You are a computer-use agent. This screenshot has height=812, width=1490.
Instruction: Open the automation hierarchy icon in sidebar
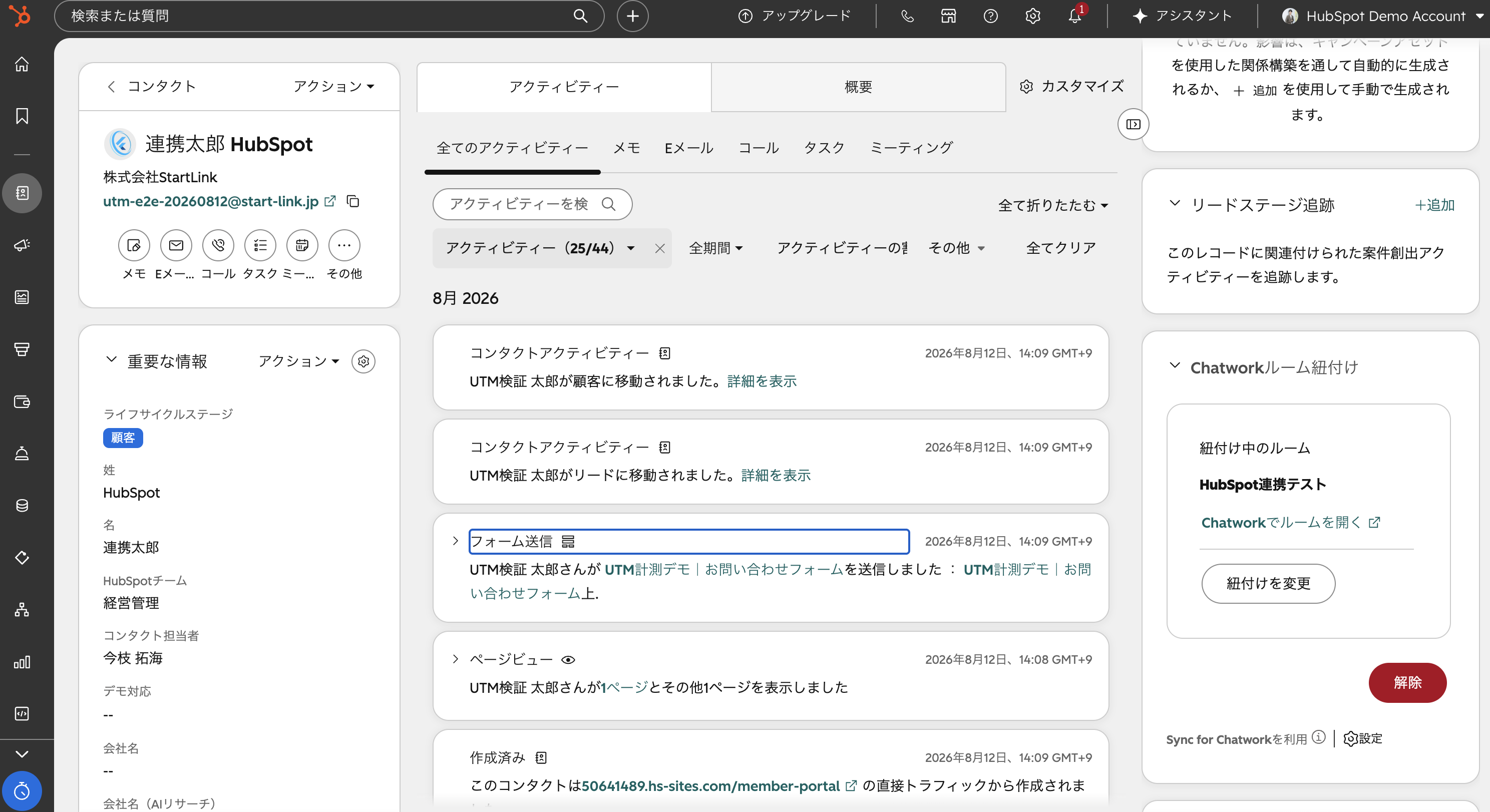click(22, 610)
